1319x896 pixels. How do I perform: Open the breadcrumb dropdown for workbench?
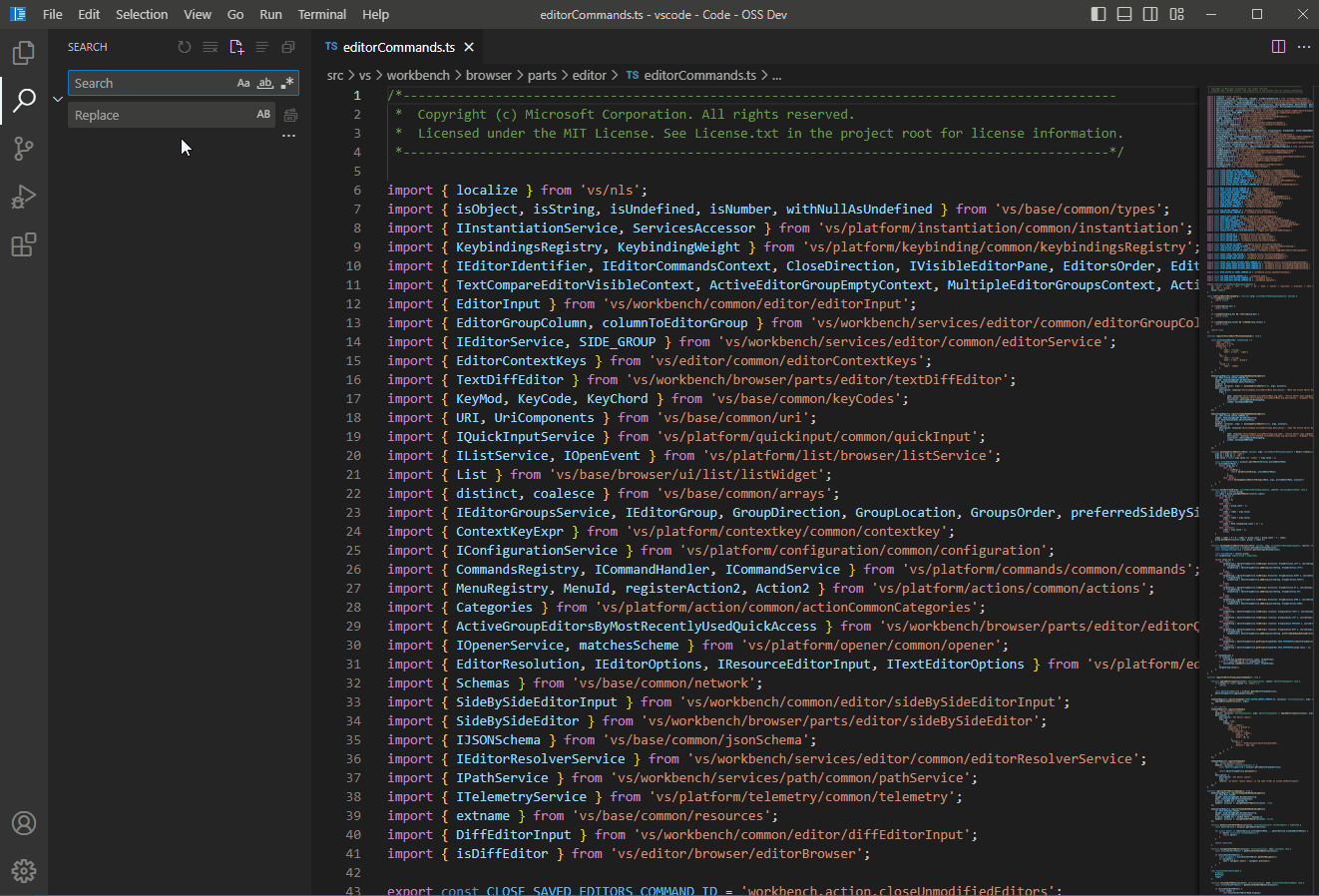click(418, 75)
